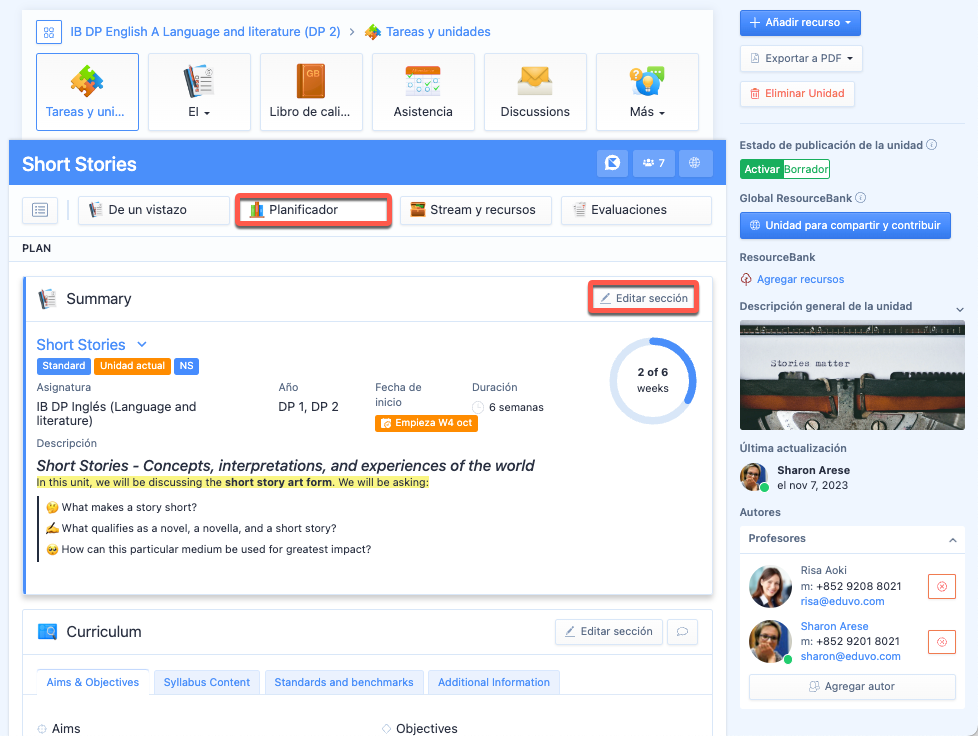The width and height of the screenshot is (978, 736).
Task: Open the 7 members group icon
Action: coord(654,163)
